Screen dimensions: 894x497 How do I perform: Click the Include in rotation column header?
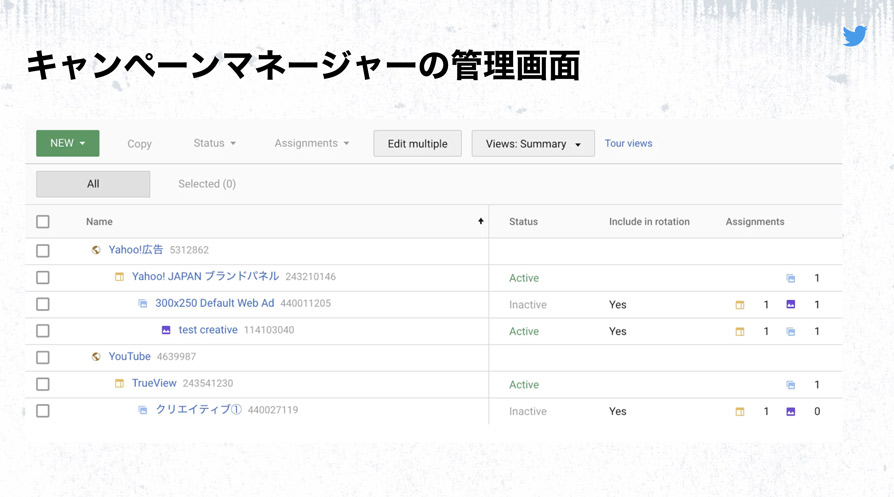pos(649,222)
